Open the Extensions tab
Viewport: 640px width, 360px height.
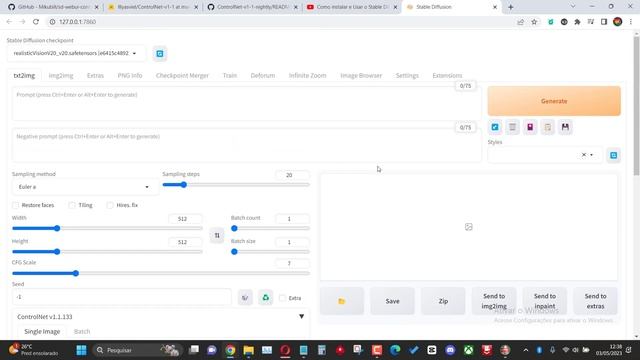(447, 76)
